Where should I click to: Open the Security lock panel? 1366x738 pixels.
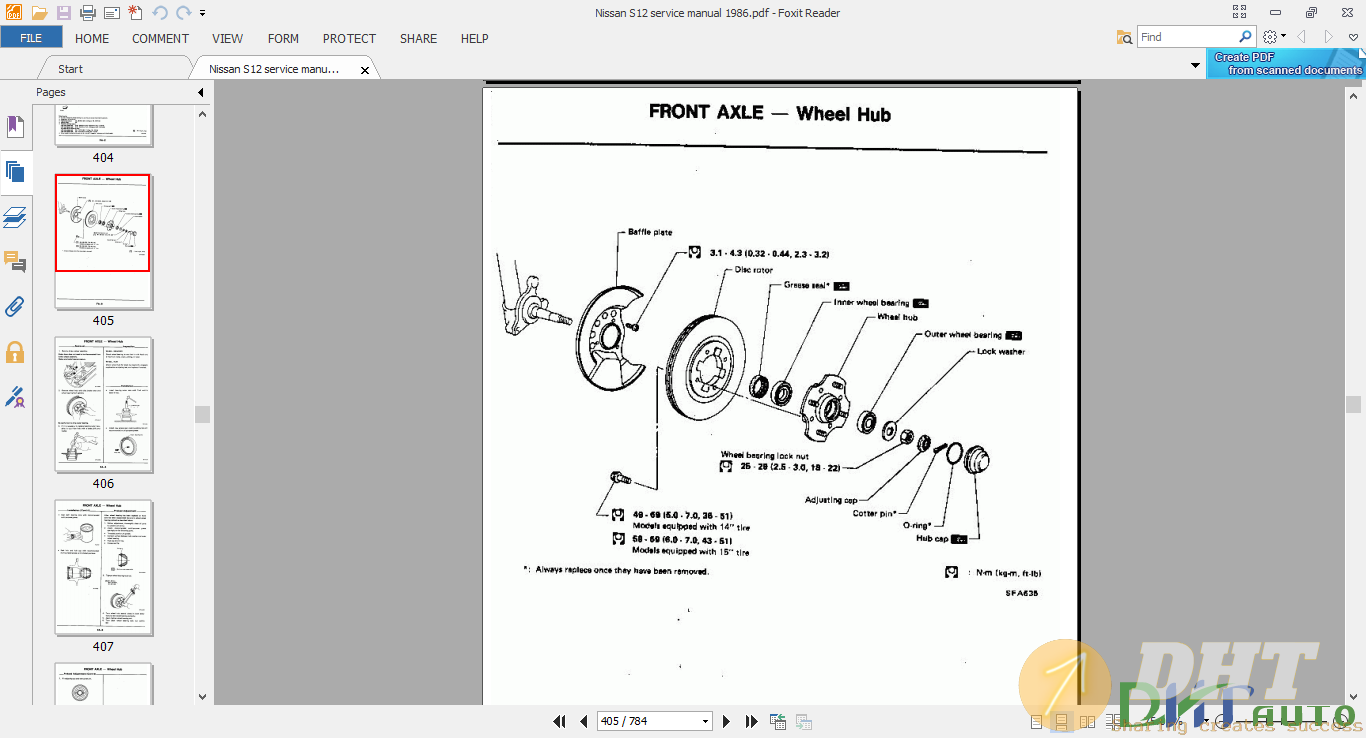pos(15,352)
